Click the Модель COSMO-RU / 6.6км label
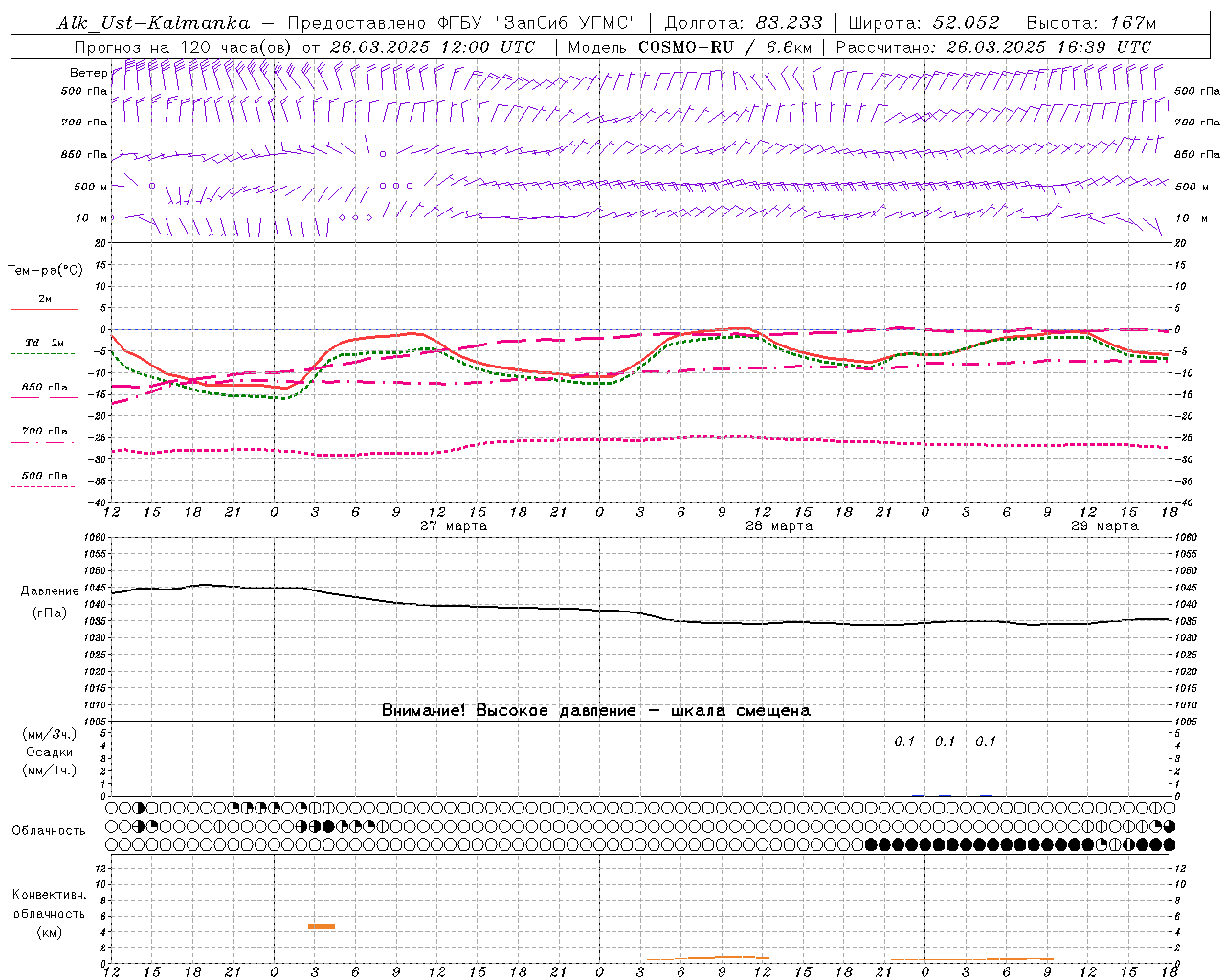The height and width of the screenshot is (980, 1225). (689, 47)
